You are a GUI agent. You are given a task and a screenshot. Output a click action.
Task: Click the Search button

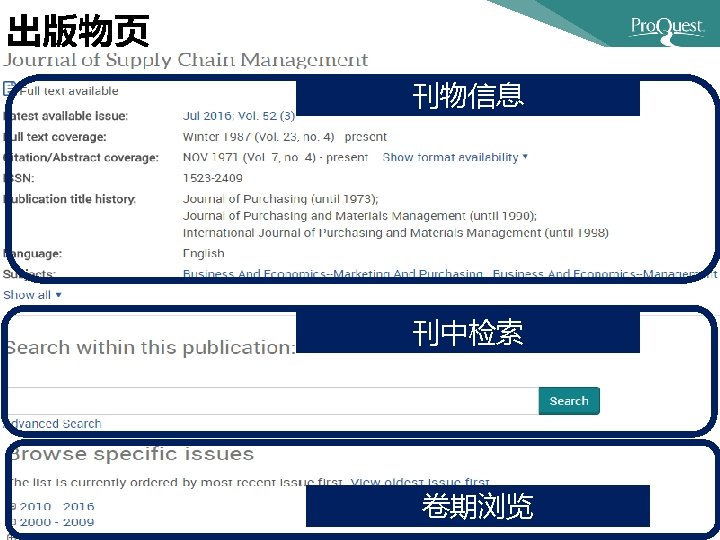pyautogui.click(x=569, y=401)
